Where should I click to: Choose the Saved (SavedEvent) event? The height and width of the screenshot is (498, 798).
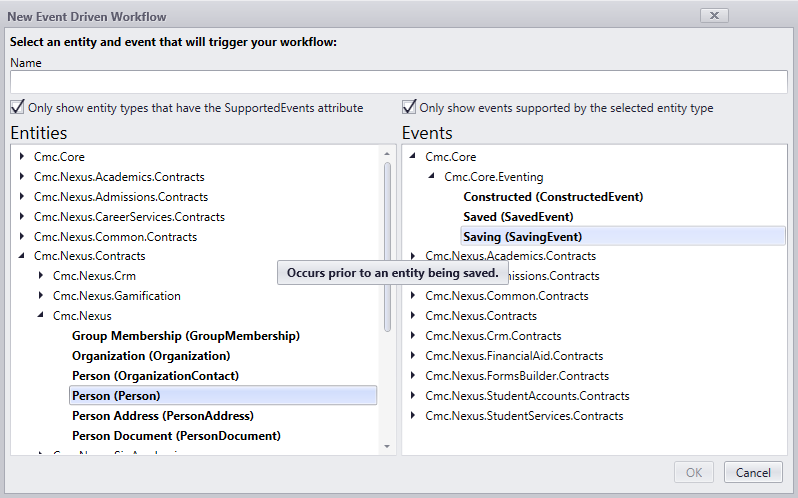click(518, 217)
